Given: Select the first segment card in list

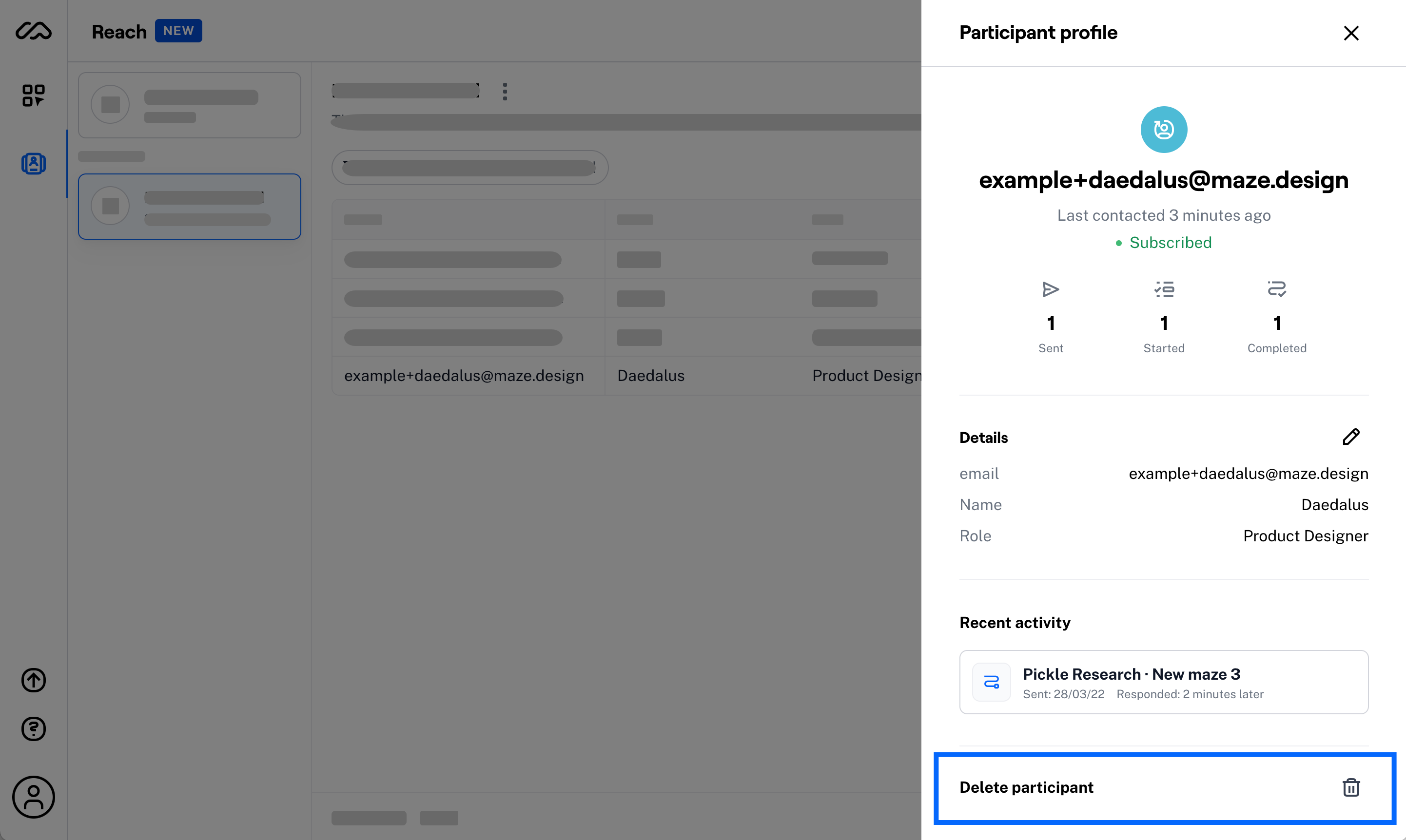Looking at the screenshot, I should [189, 105].
